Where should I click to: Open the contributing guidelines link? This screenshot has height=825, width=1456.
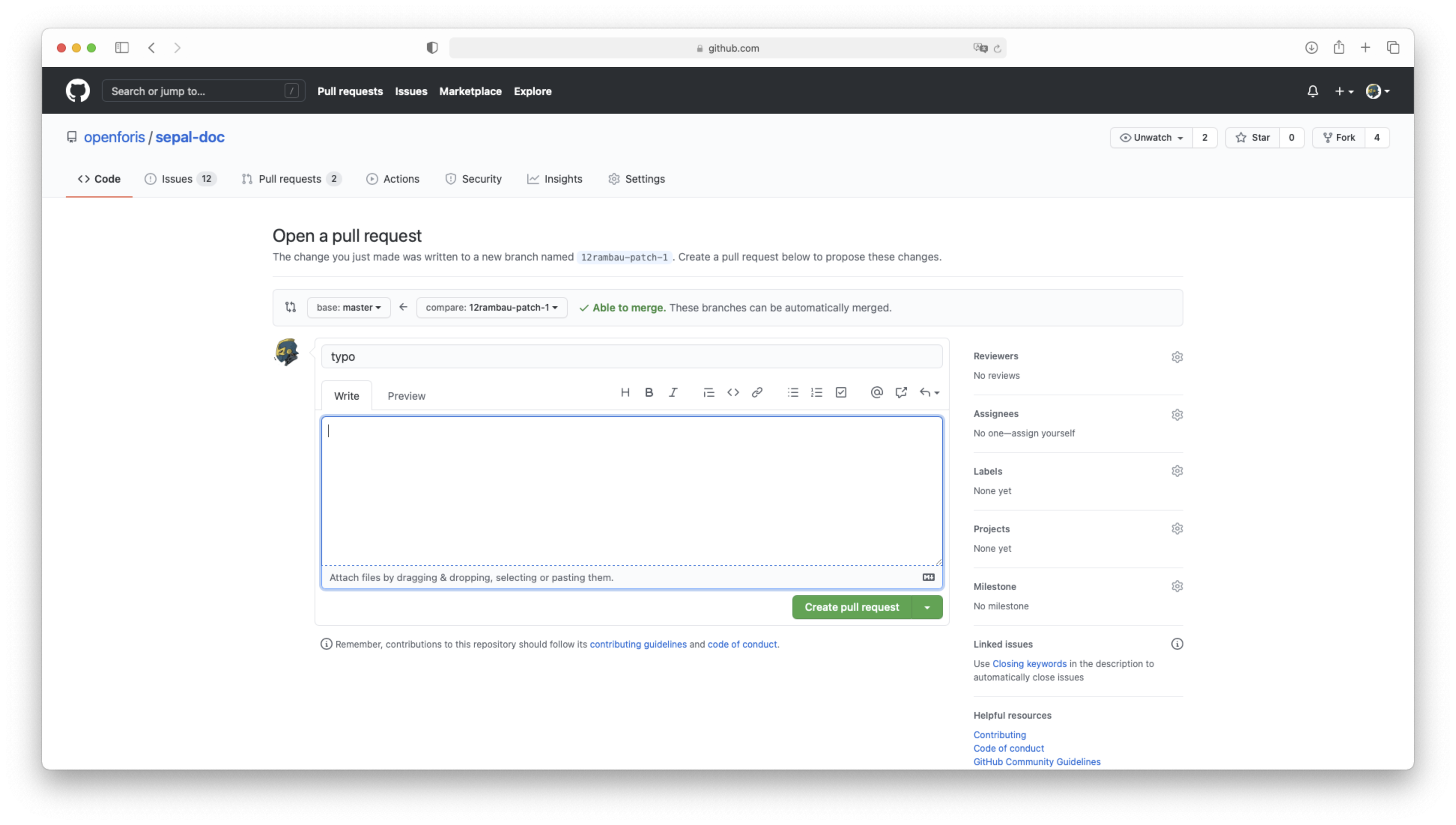638,644
